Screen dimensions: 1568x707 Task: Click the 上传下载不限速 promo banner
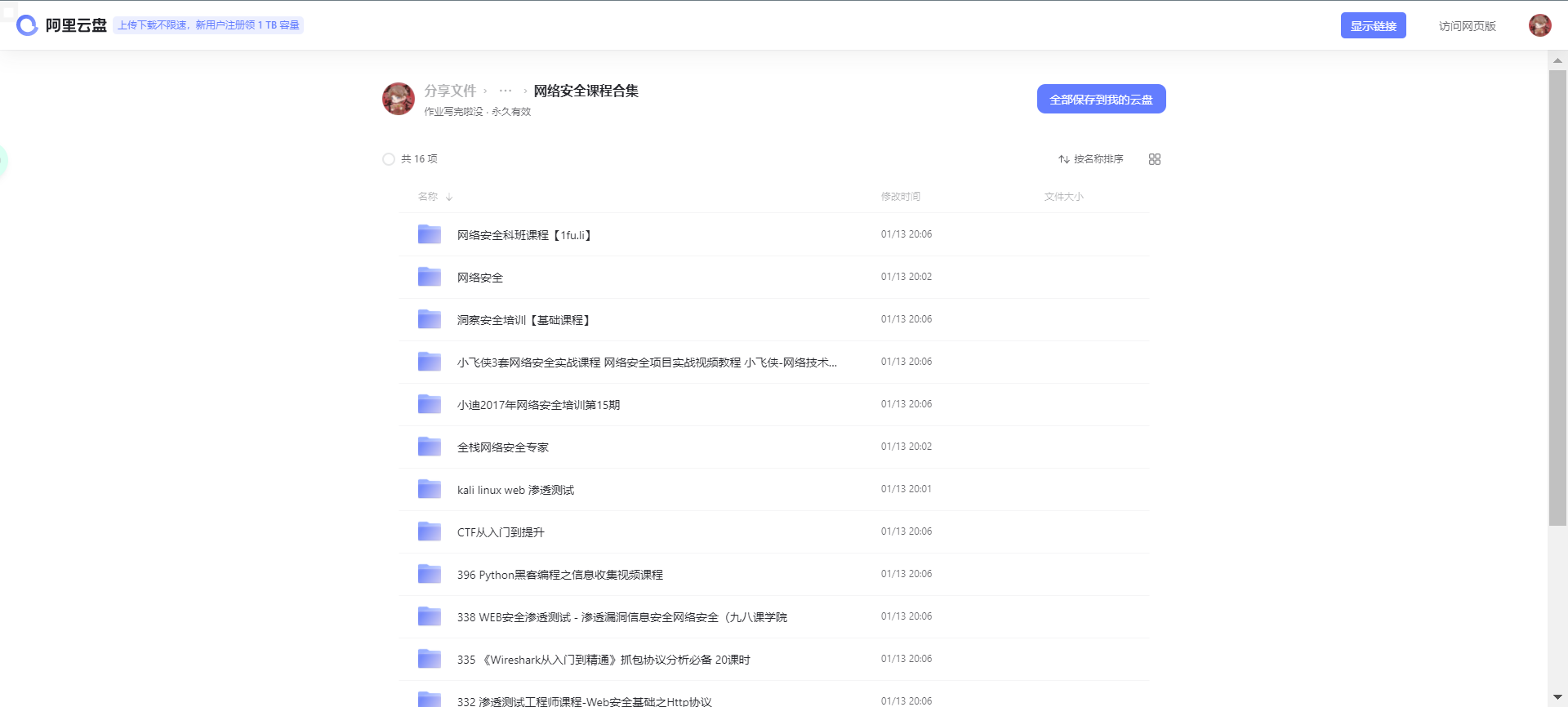pos(208,25)
